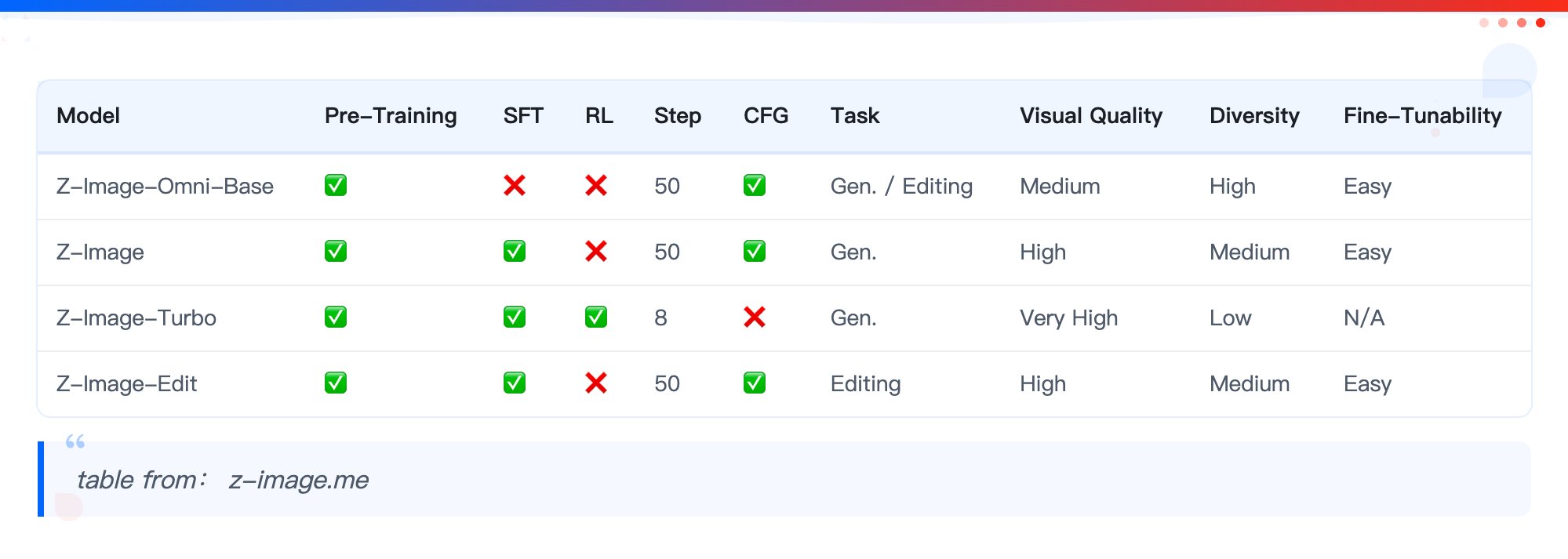Click Diversity 'High' for Z-Image-Omni-Base
Image resolution: width=1568 pixels, height=559 pixels.
click(x=1232, y=187)
